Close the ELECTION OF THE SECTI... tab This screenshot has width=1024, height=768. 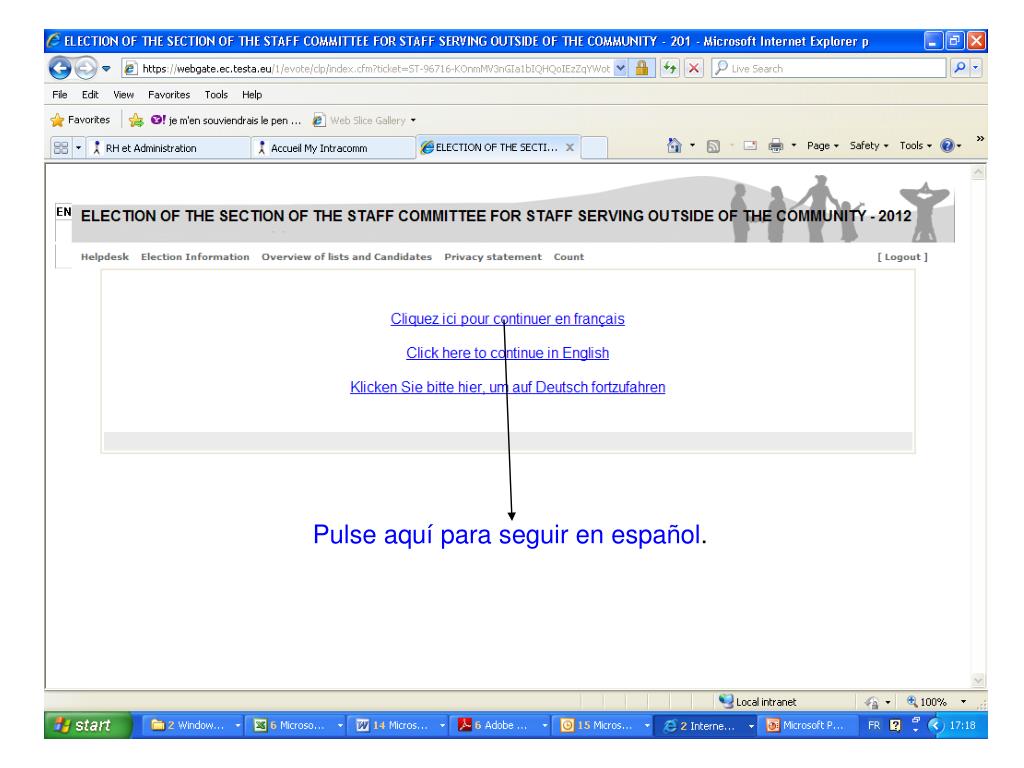click(570, 148)
